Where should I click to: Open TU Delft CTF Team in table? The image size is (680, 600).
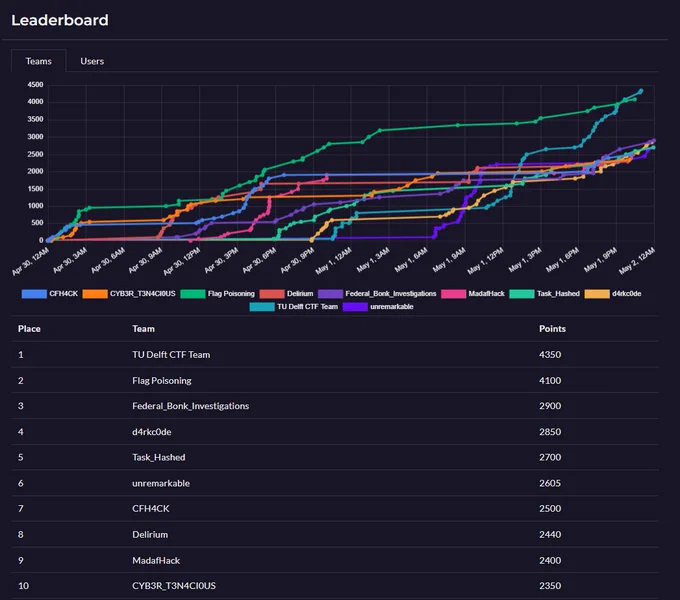click(x=171, y=355)
